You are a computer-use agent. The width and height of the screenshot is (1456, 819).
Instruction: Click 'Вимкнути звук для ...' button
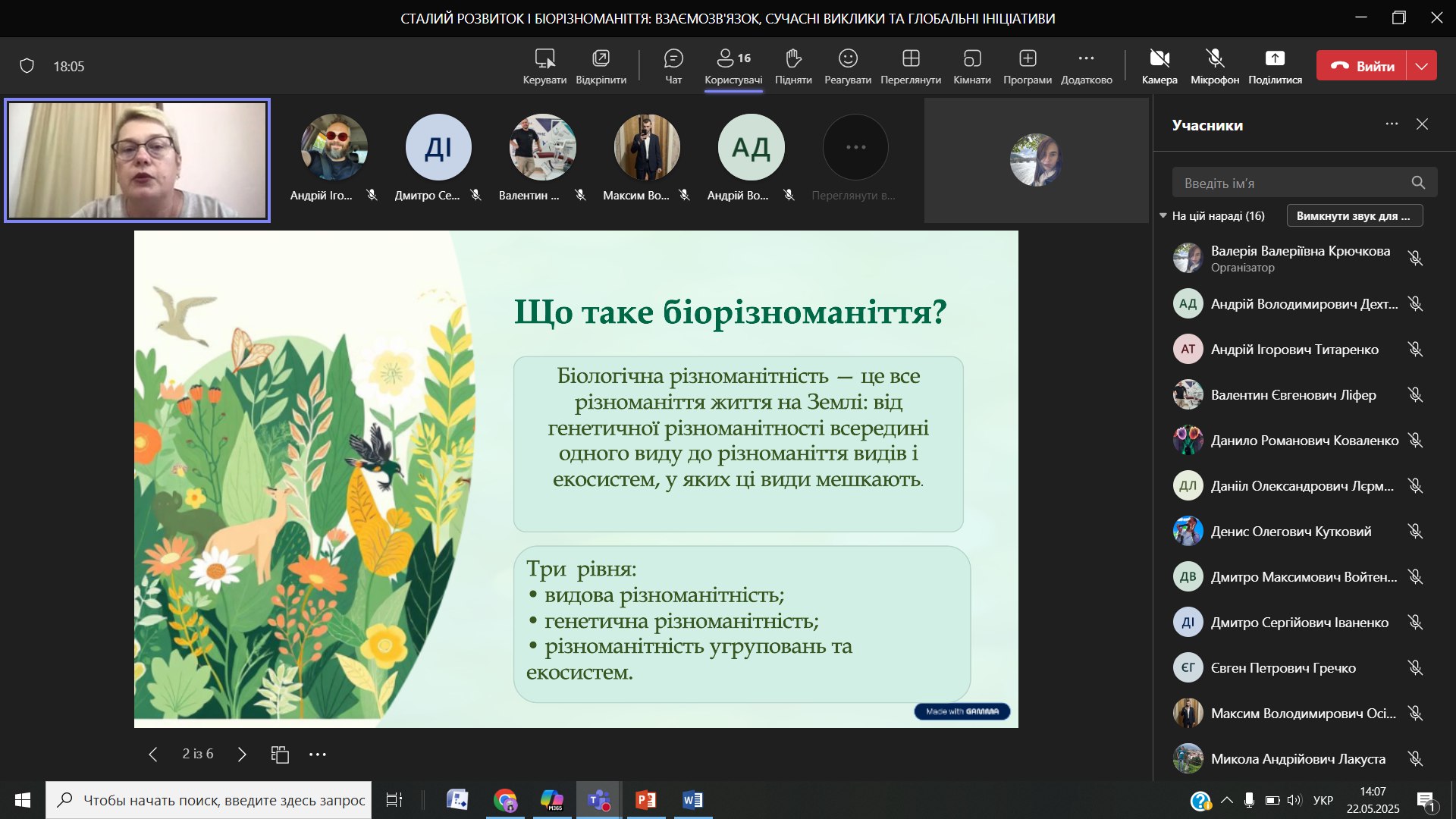click(x=1354, y=216)
